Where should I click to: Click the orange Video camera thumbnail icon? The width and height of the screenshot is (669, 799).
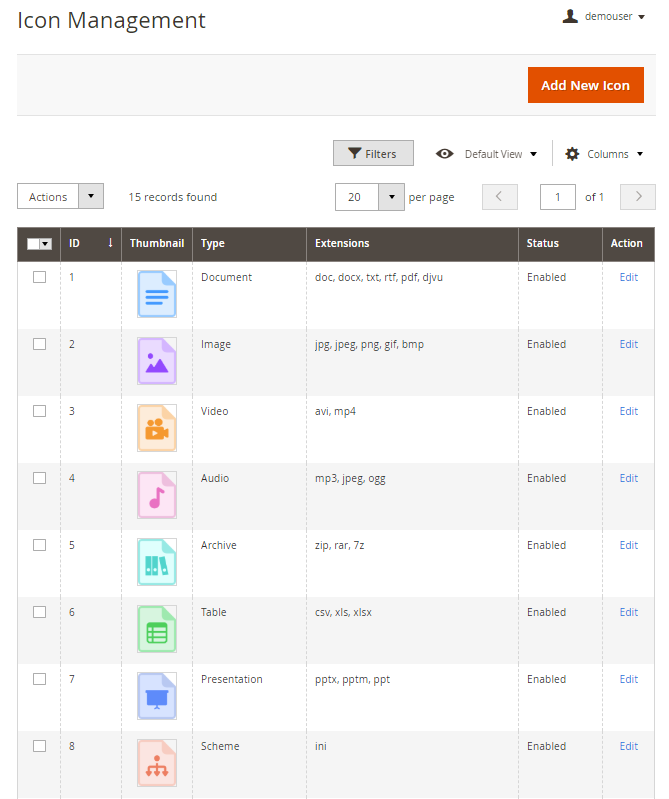156,428
